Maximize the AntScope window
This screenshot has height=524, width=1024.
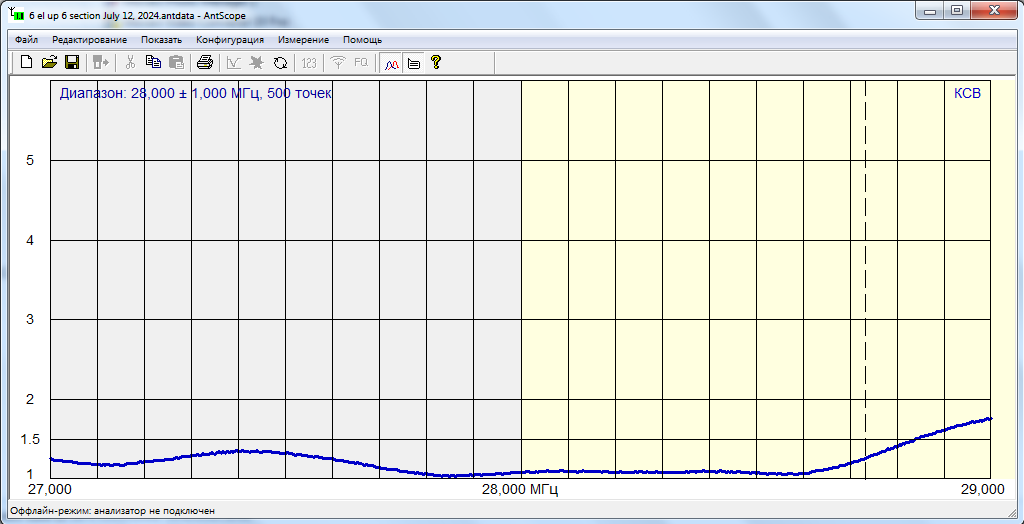click(957, 10)
